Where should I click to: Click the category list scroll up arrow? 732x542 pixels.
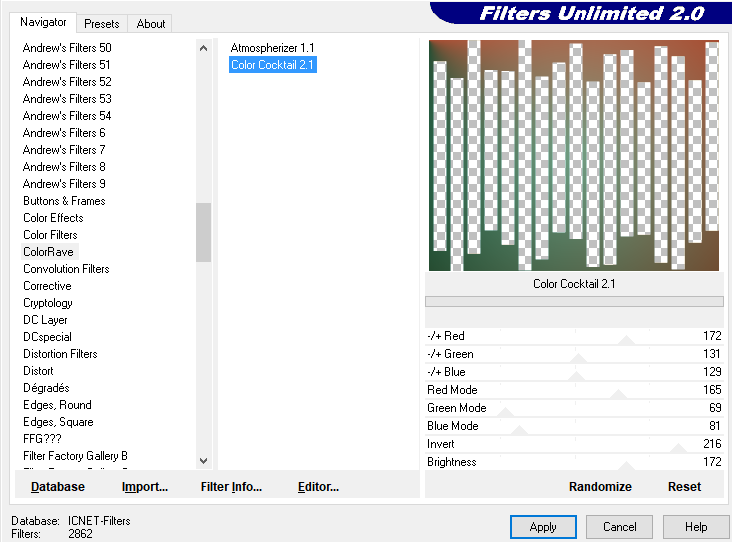pyautogui.click(x=203, y=48)
